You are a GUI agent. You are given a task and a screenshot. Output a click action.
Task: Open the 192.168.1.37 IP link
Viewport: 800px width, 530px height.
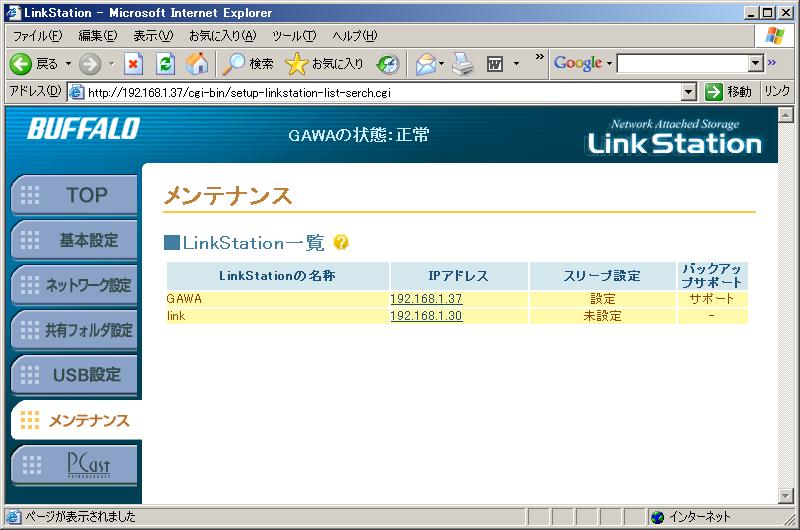coord(426,299)
